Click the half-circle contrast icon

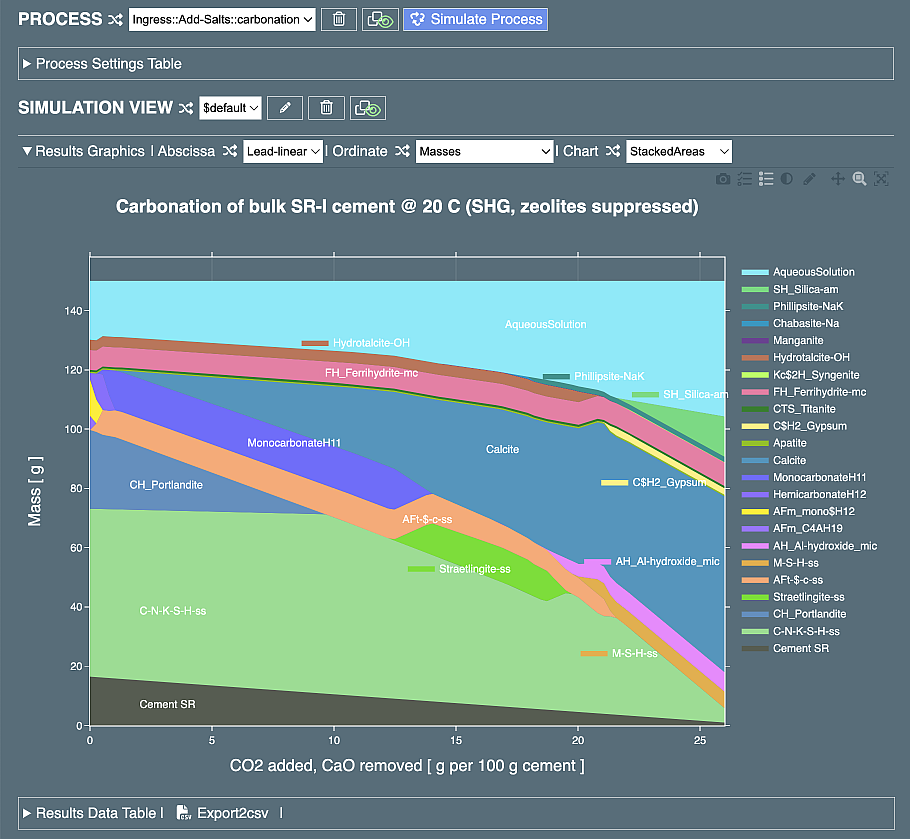click(x=787, y=179)
